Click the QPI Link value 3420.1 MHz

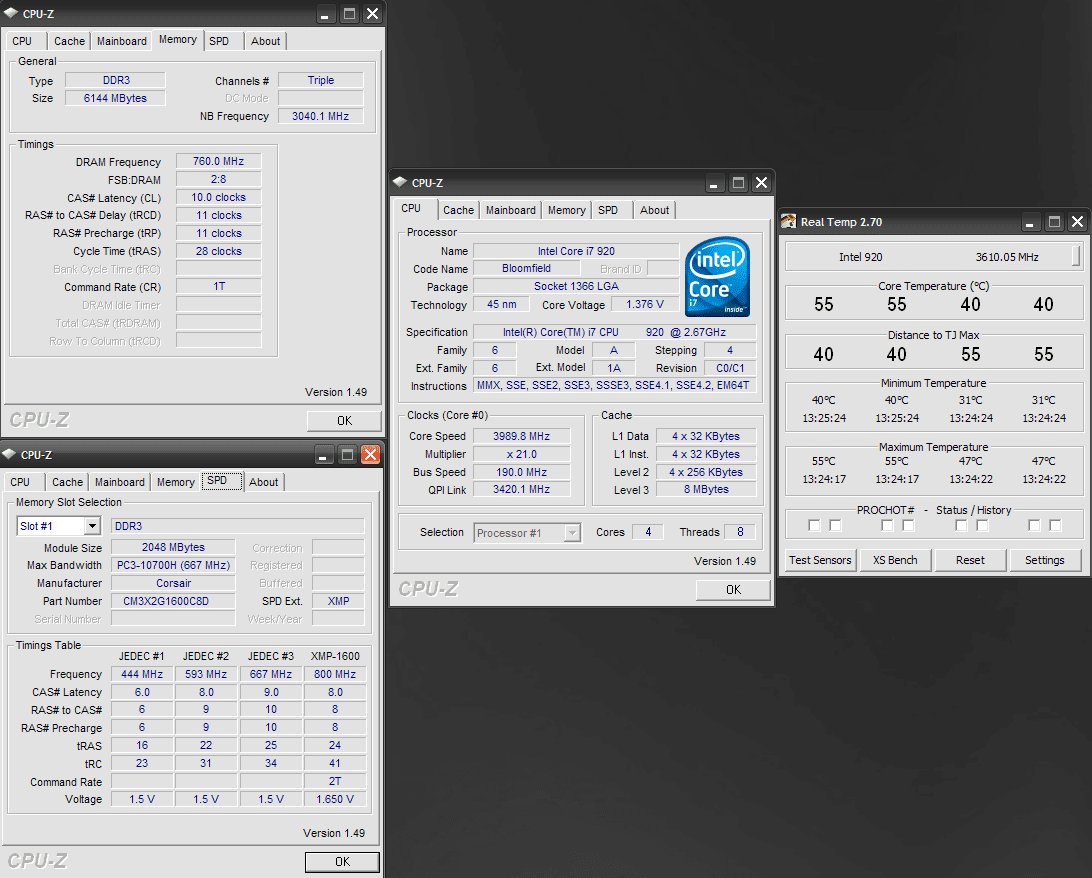coord(522,489)
